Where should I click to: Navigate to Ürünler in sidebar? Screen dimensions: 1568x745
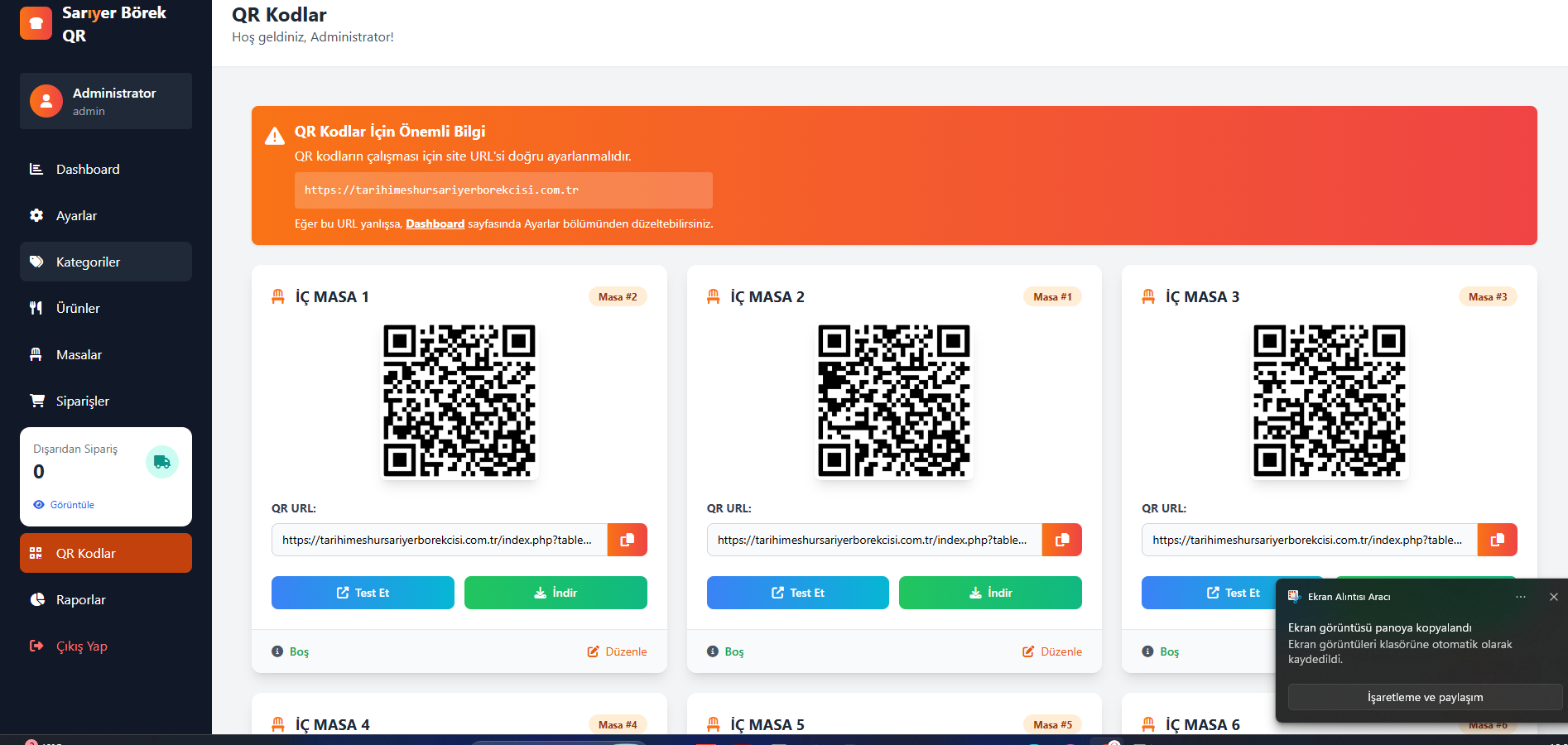78,308
